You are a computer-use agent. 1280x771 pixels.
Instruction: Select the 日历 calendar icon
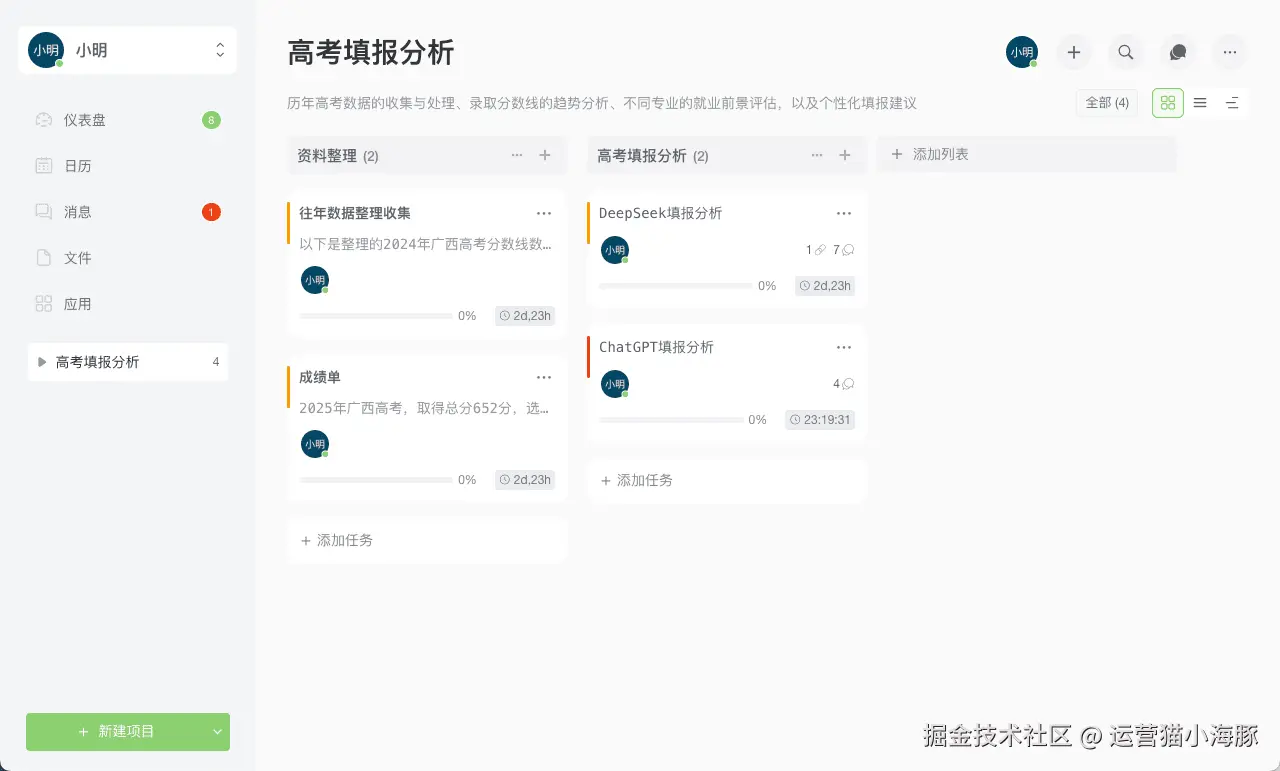42,165
